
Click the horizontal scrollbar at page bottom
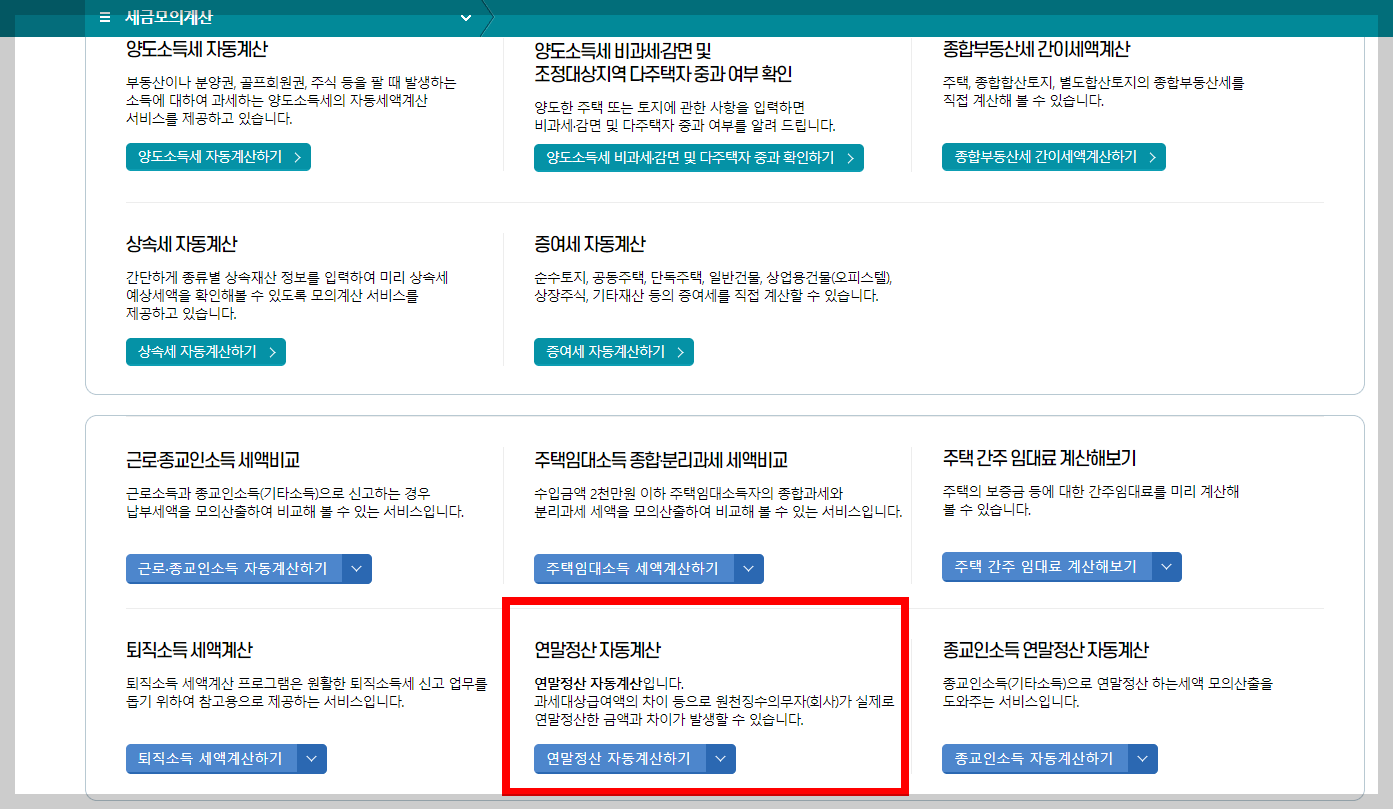pos(696,802)
